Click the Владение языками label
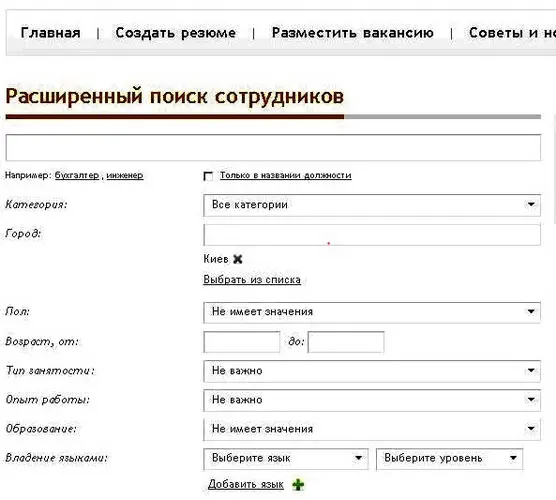The height and width of the screenshot is (500, 556). coord(56,458)
